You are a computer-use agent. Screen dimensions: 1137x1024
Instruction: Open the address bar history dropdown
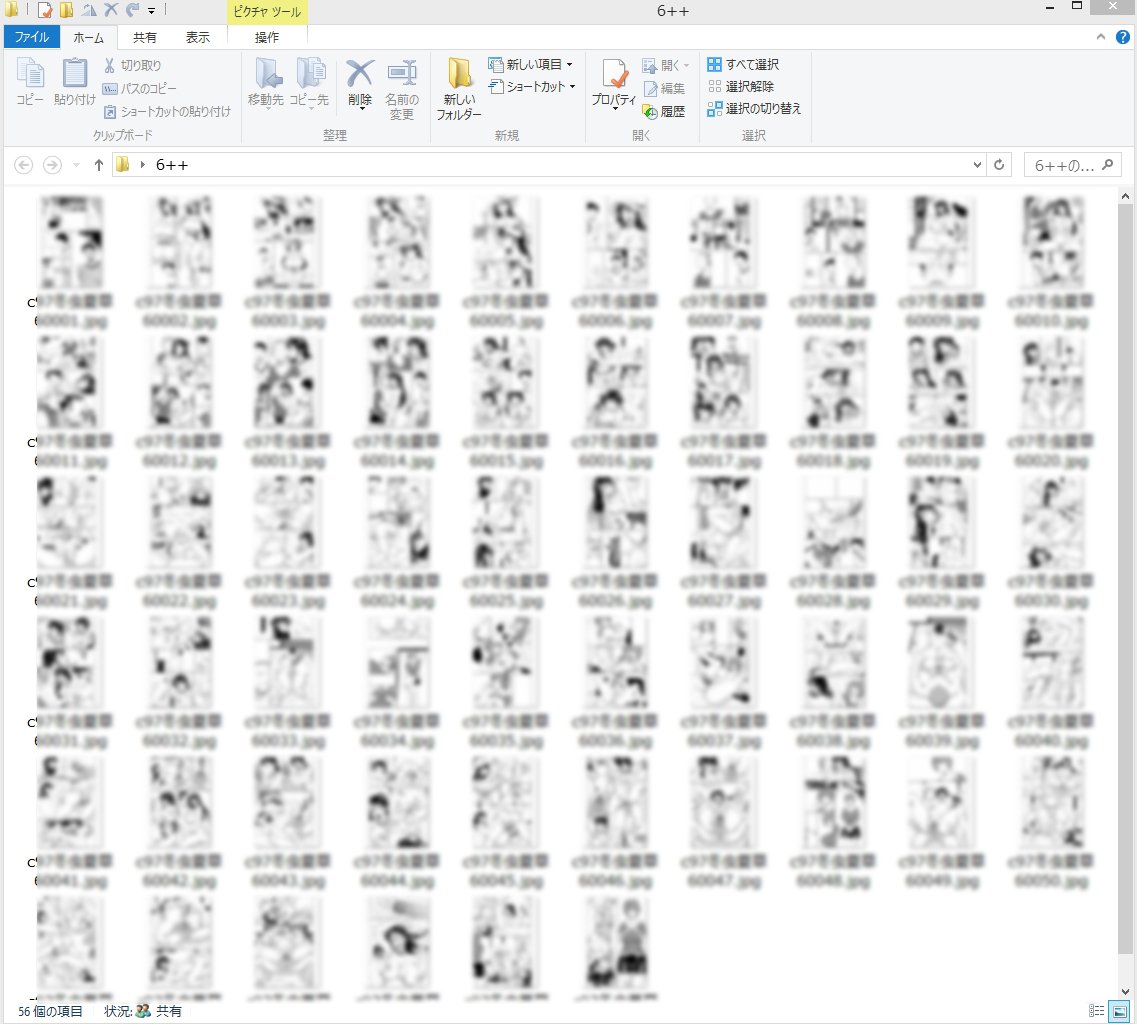977,165
